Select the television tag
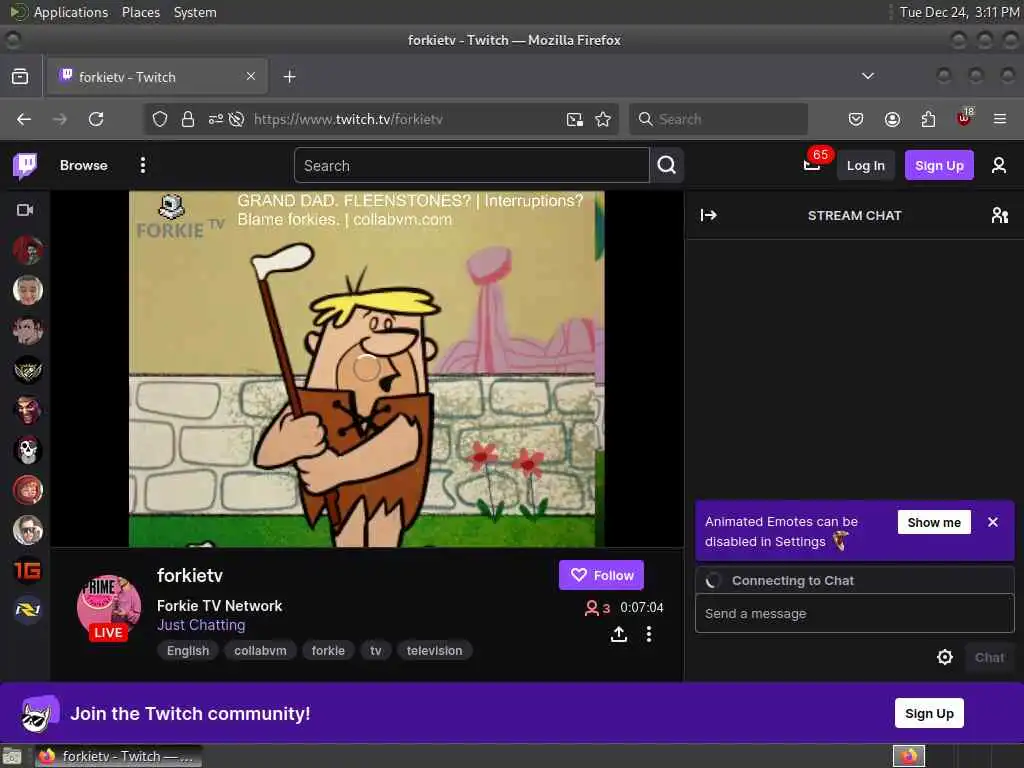Viewport: 1024px width, 768px height. [x=434, y=650]
